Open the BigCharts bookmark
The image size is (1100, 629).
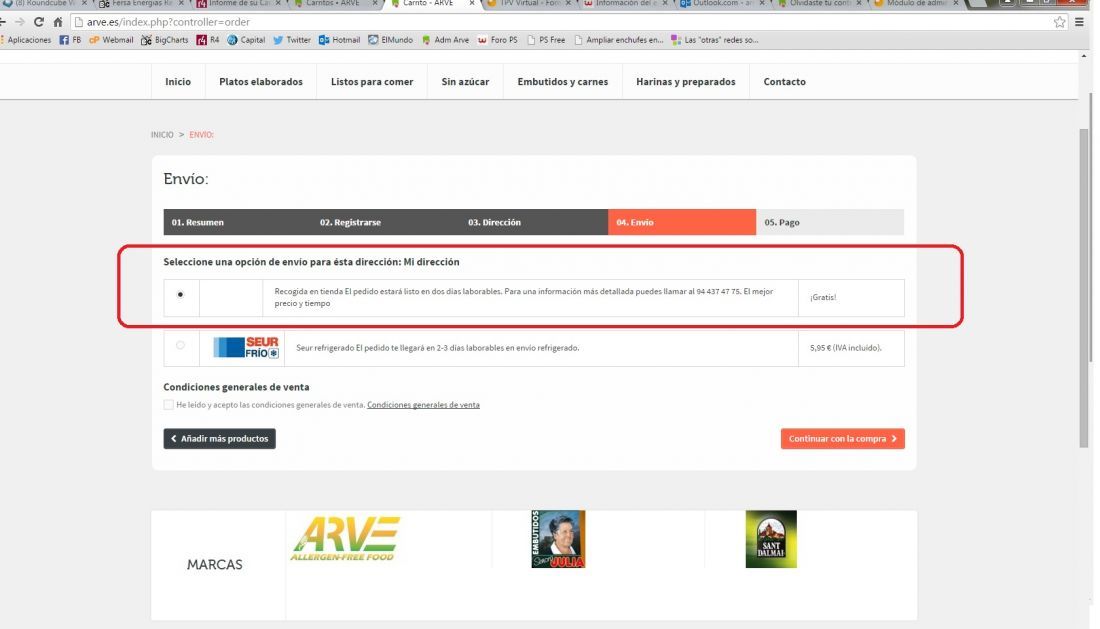(x=165, y=40)
